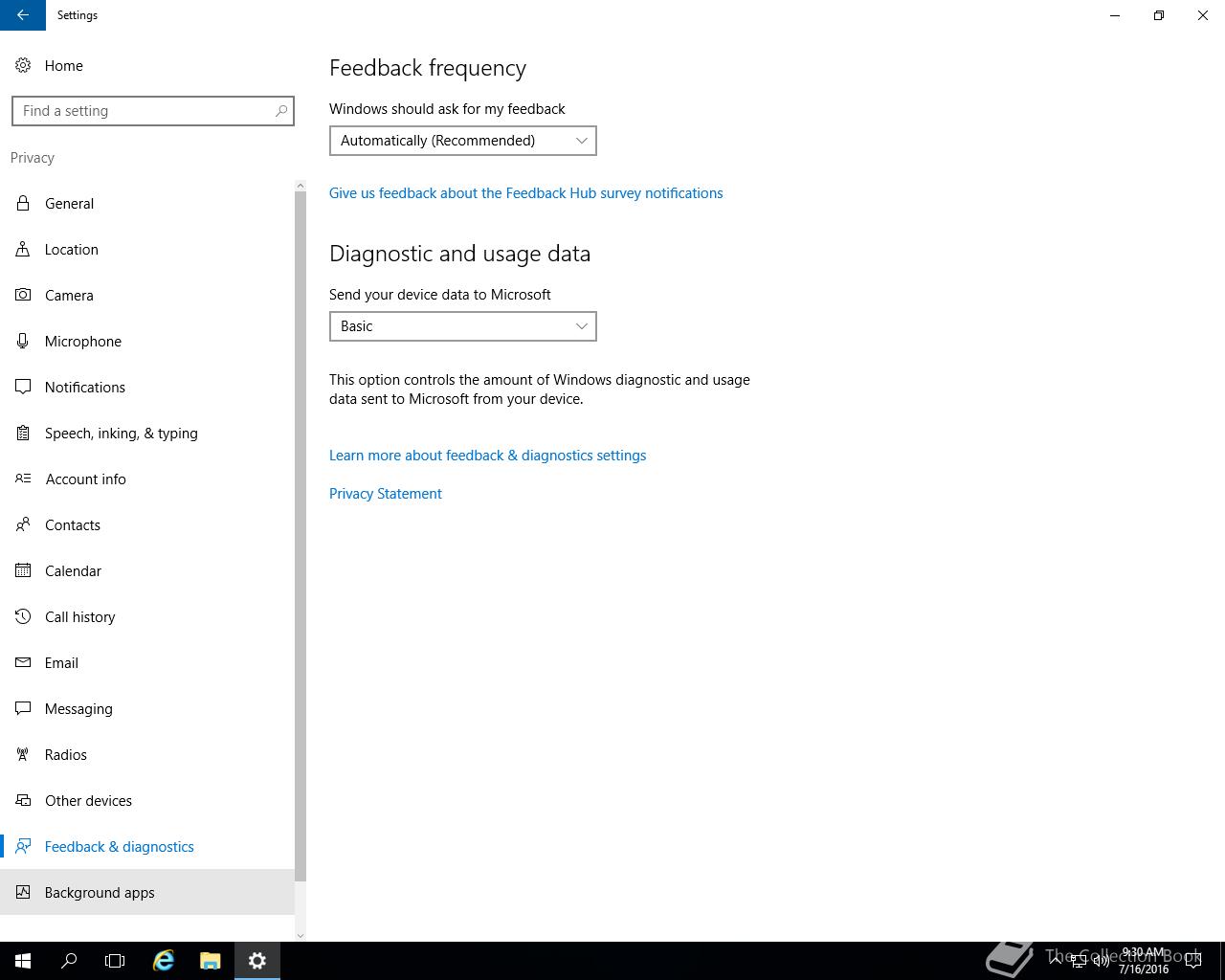1225x980 pixels.
Task: Go to Settings Home
Action: pos(147,66)
